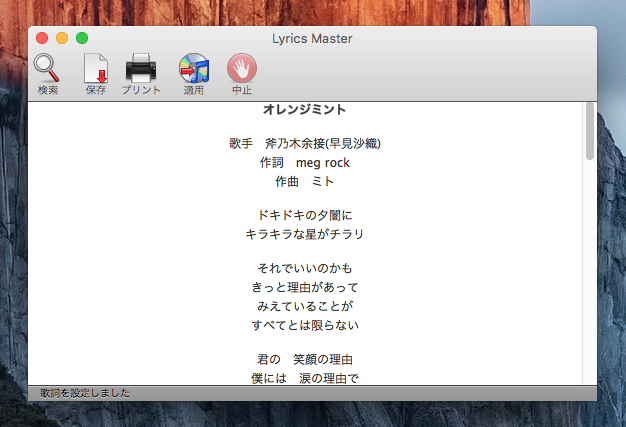626x427 pixels.
Task: Click the vertical scrollbar thumb
Action: (x=590, y=131)
